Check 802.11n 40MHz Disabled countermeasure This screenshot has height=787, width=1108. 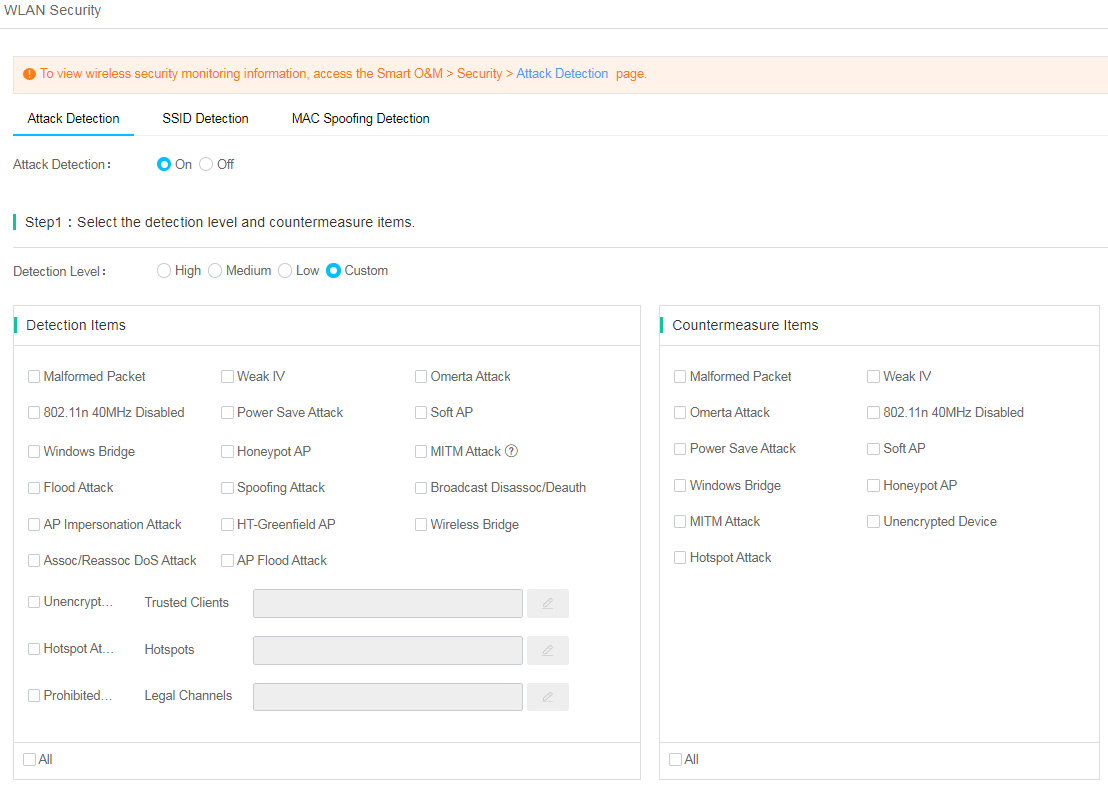click(873, 413)
